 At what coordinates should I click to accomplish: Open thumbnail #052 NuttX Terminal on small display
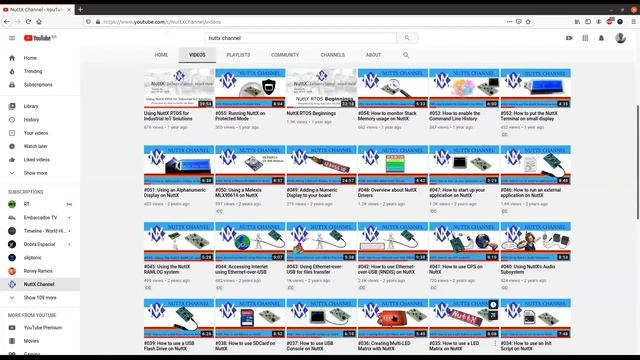(536, 88)
